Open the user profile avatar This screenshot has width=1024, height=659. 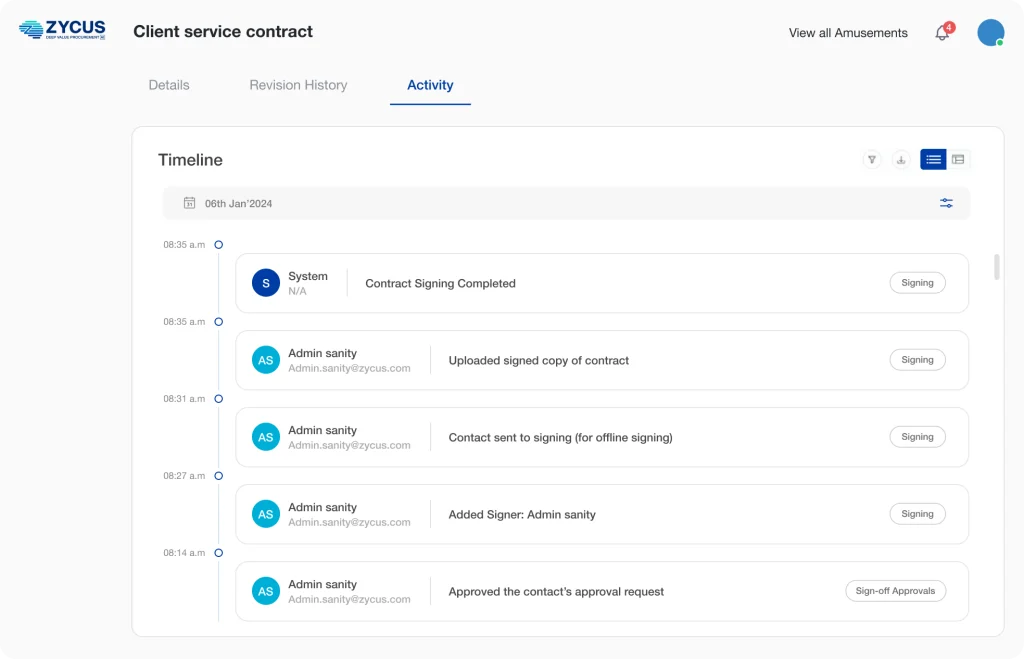(x=990, y=33)
